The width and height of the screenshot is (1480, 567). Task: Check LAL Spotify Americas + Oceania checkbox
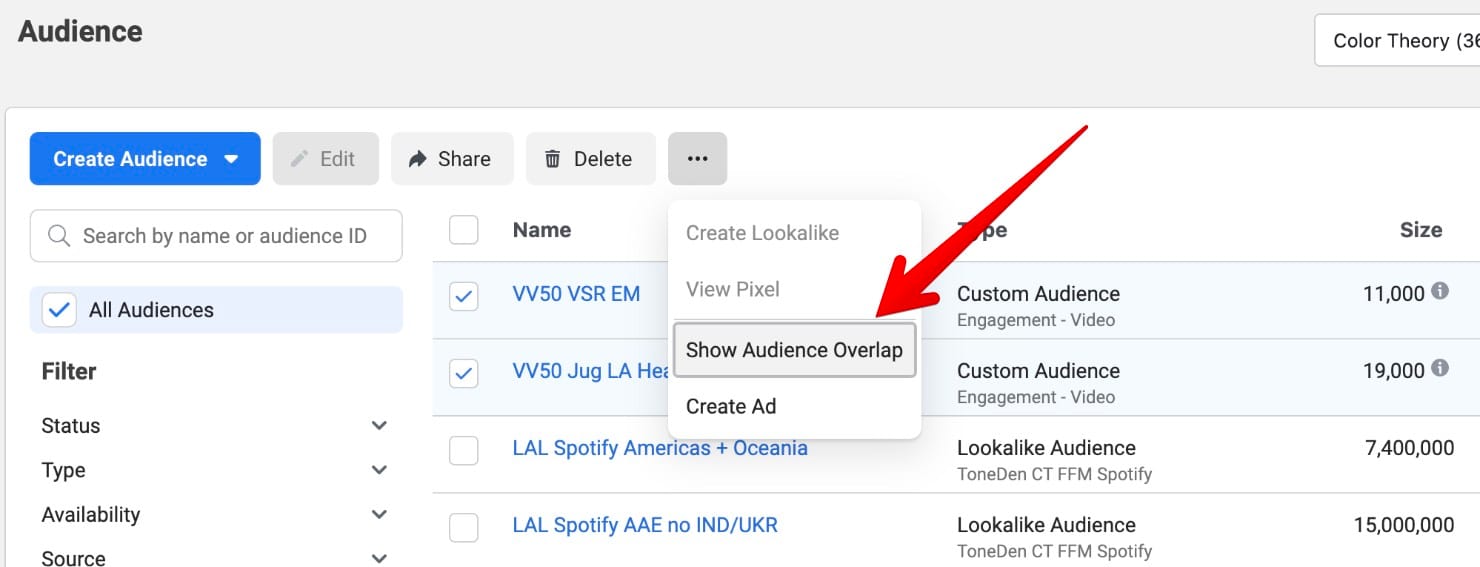point(464,451)
